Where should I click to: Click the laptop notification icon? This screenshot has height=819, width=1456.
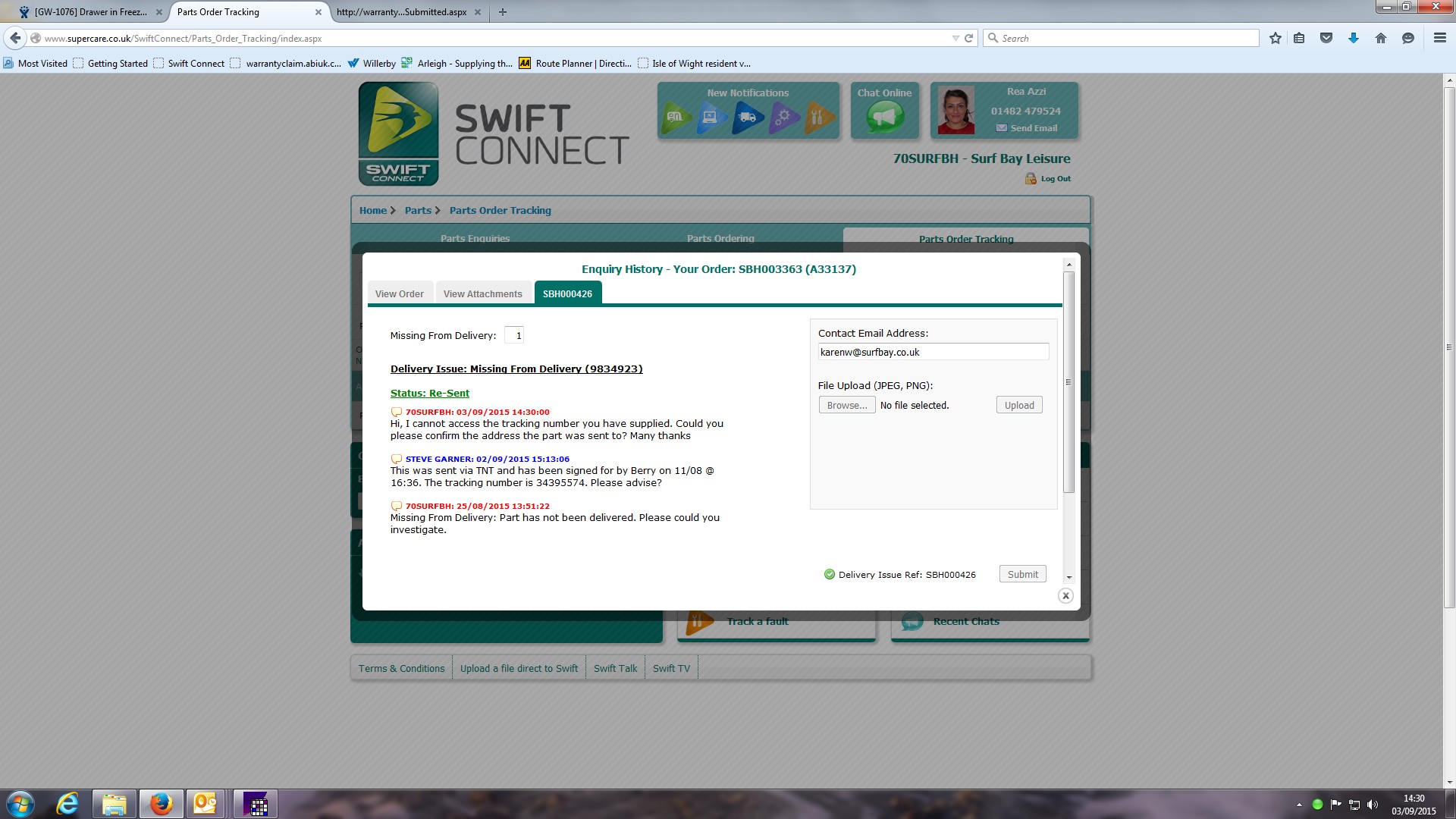click(x=711, y=117)
